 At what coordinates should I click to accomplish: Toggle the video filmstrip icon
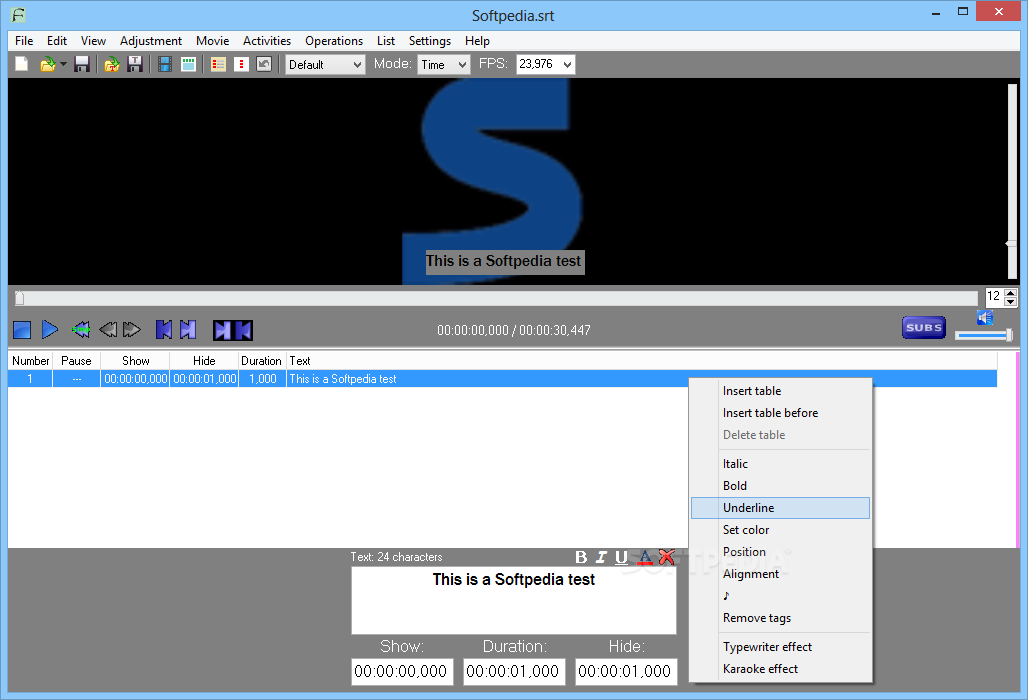click(x=165, y=64)
